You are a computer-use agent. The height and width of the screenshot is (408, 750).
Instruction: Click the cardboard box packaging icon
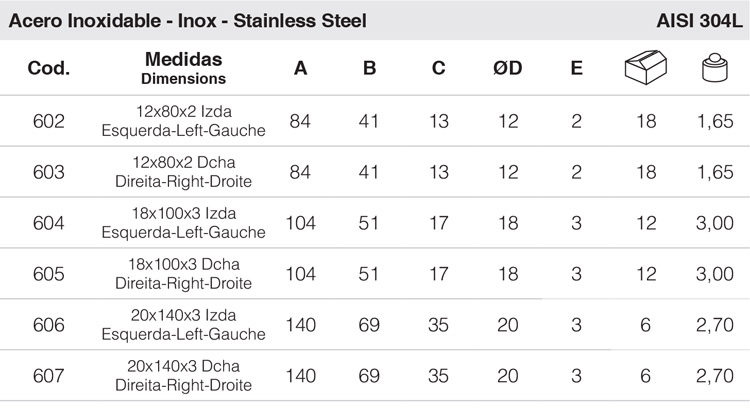click(x=646, y=67)
